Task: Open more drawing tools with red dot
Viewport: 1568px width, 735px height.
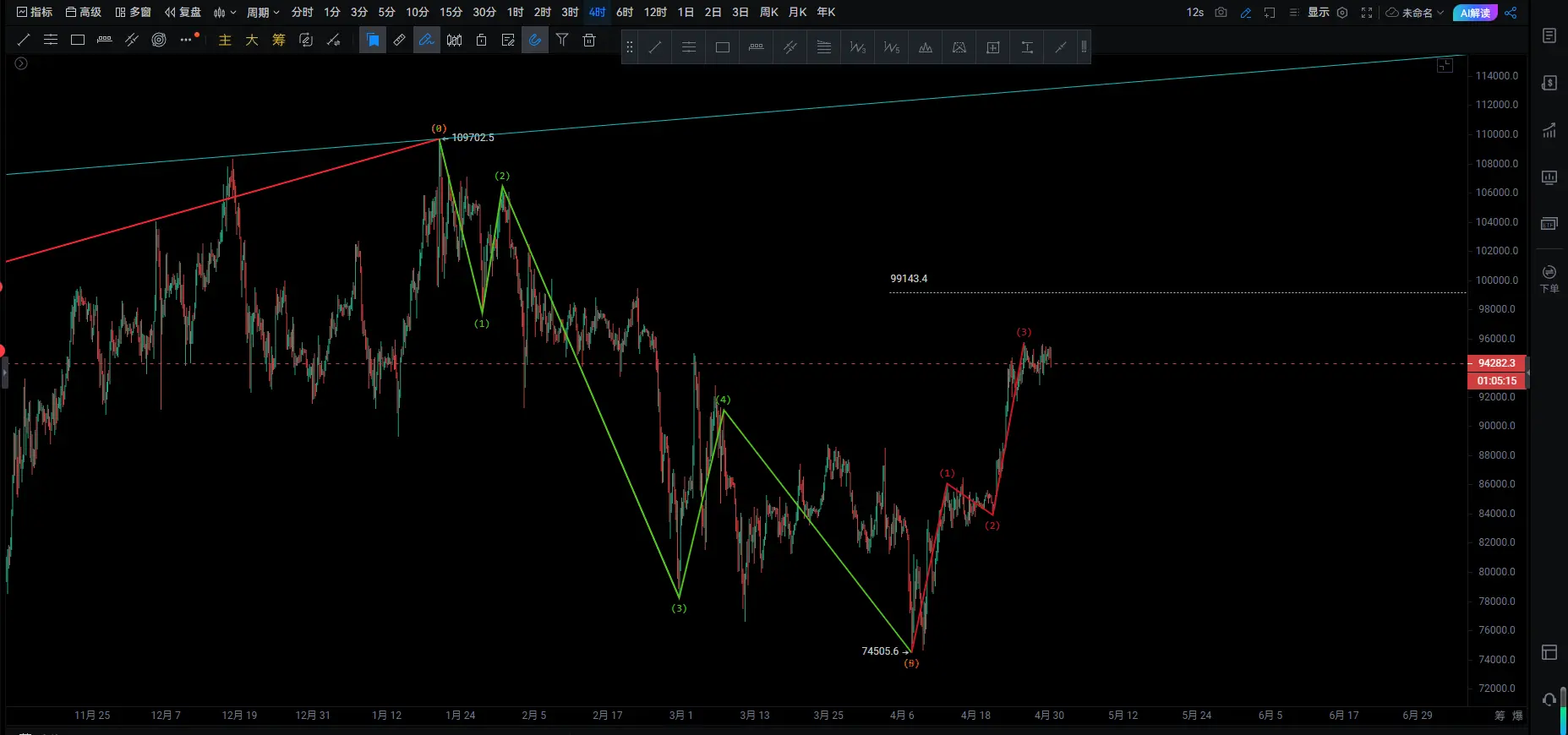Action: click(188, 39)
